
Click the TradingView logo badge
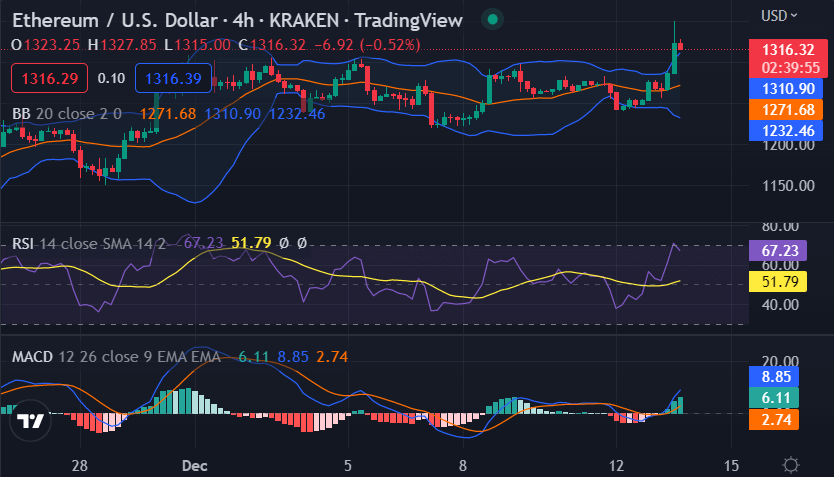click(30, 421)
